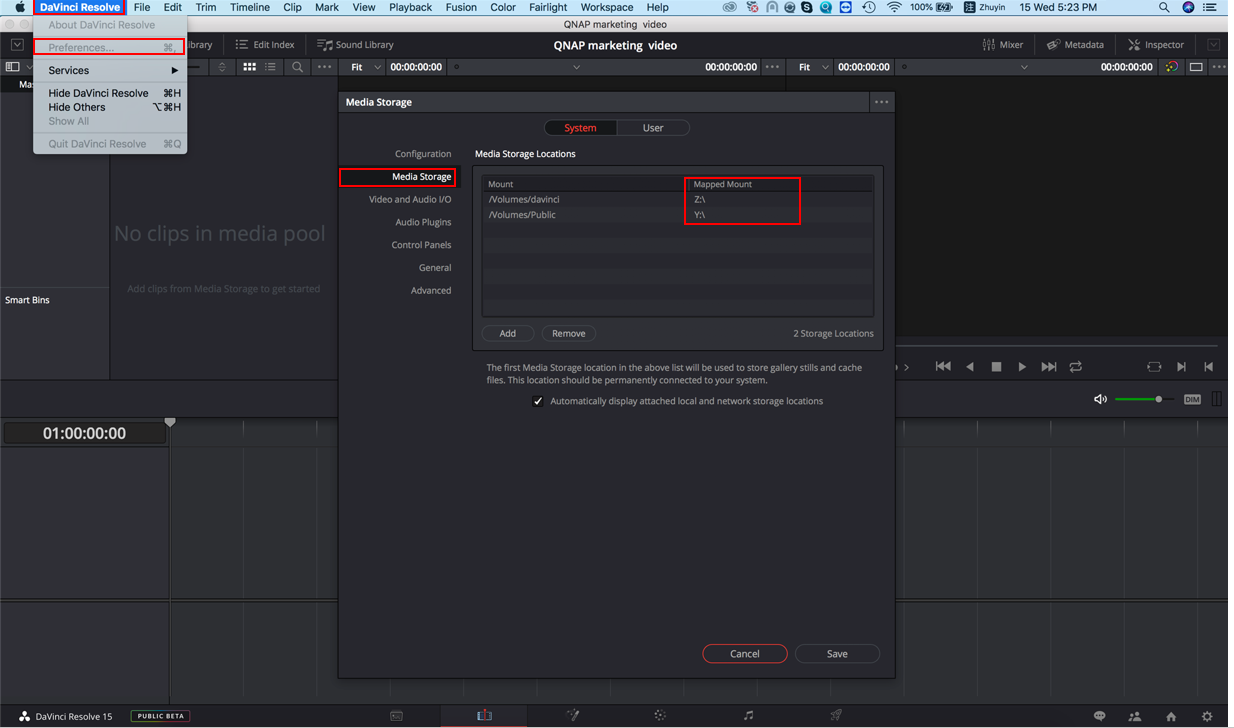Select the /Volumes/davinci mount row
Screen dimensions: 1234x728
pos(678,200)
